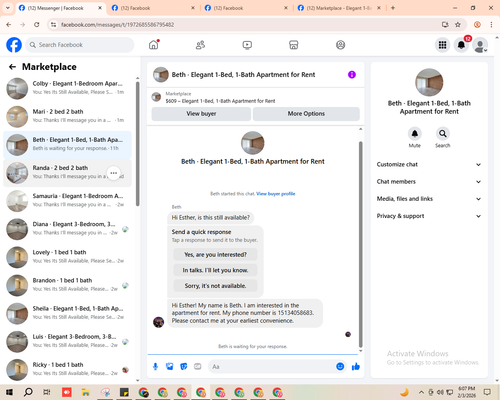
Task: Click the browser back arrow
Action: pyautogui.click(x=9, y=25)
